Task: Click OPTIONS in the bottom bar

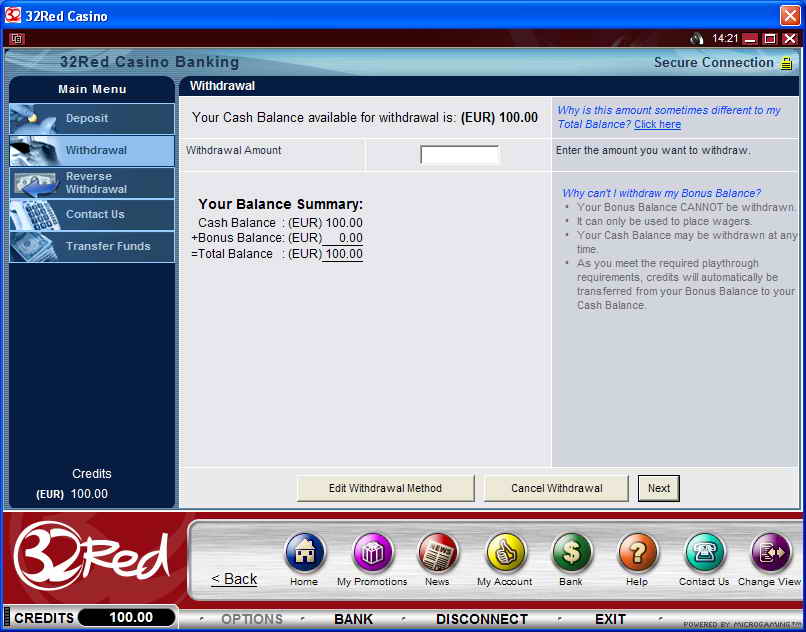Action: click(252, 619)
